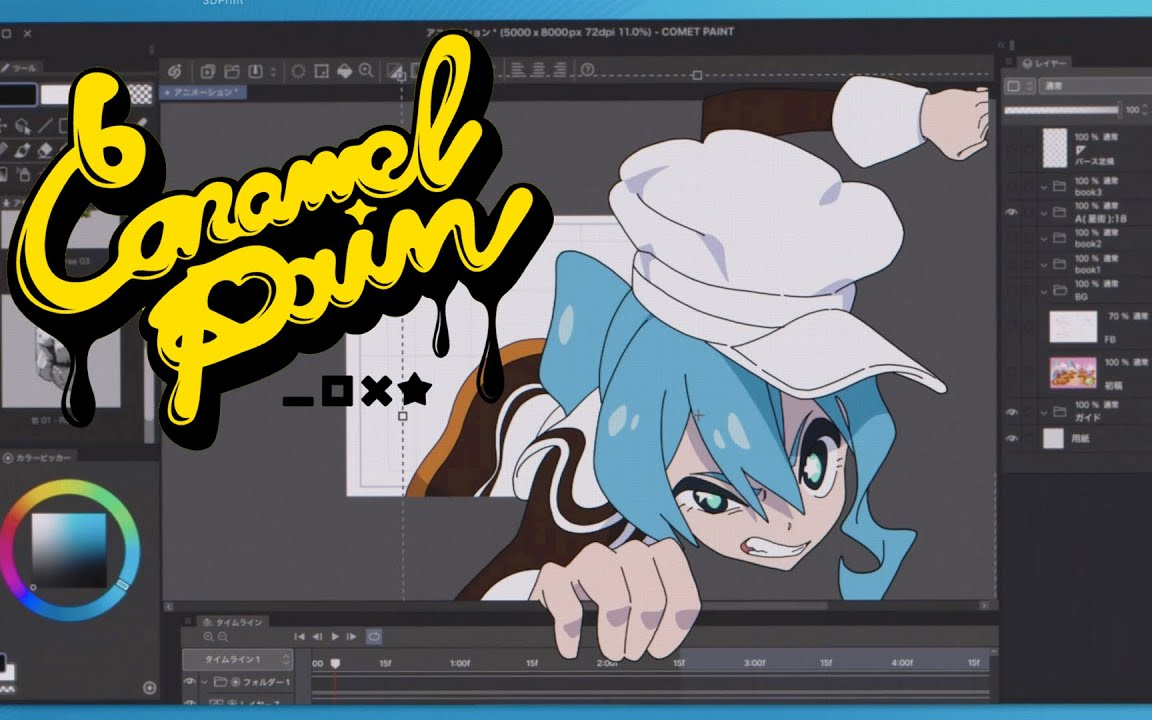Click the open file folder icon

(231, 71)
